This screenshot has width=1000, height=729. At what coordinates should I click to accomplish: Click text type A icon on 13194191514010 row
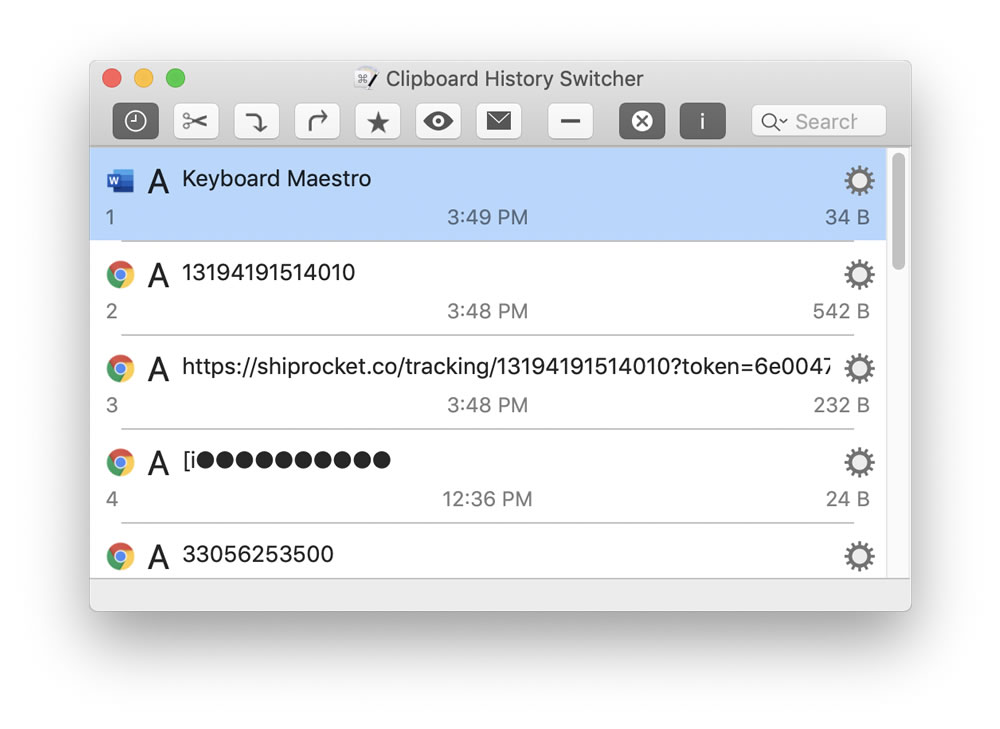pos(159,276)
